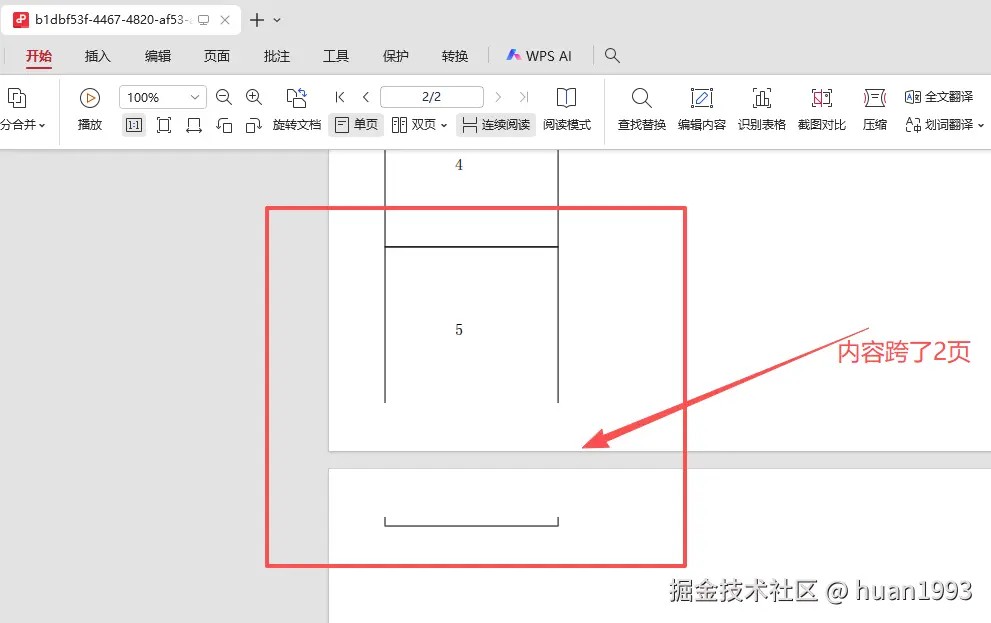This screenshot has height=623, width=991.
Task: Open WPS AI
Action: (x=538, y=56)
